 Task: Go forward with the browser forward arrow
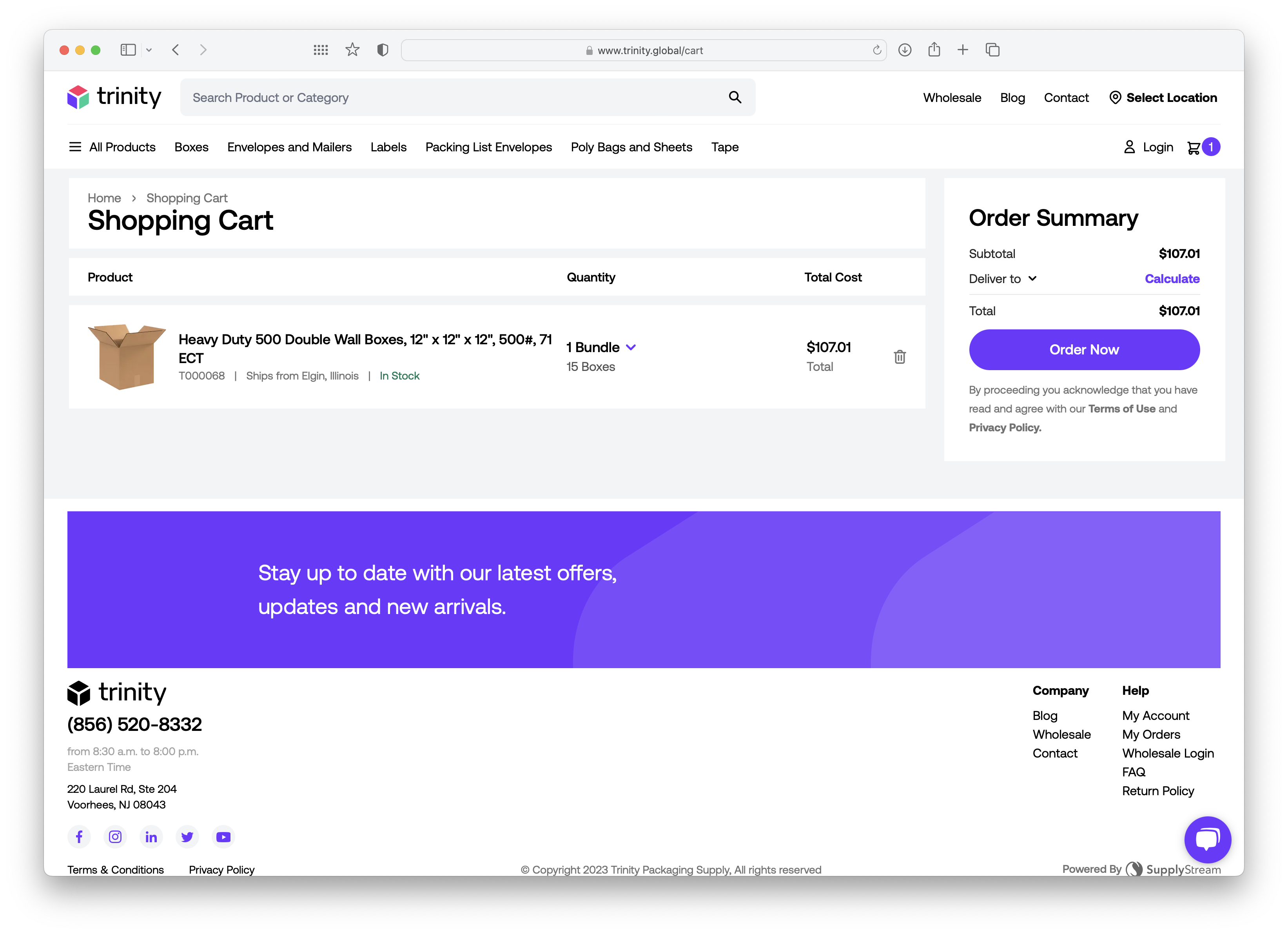[x=203, y=50]
